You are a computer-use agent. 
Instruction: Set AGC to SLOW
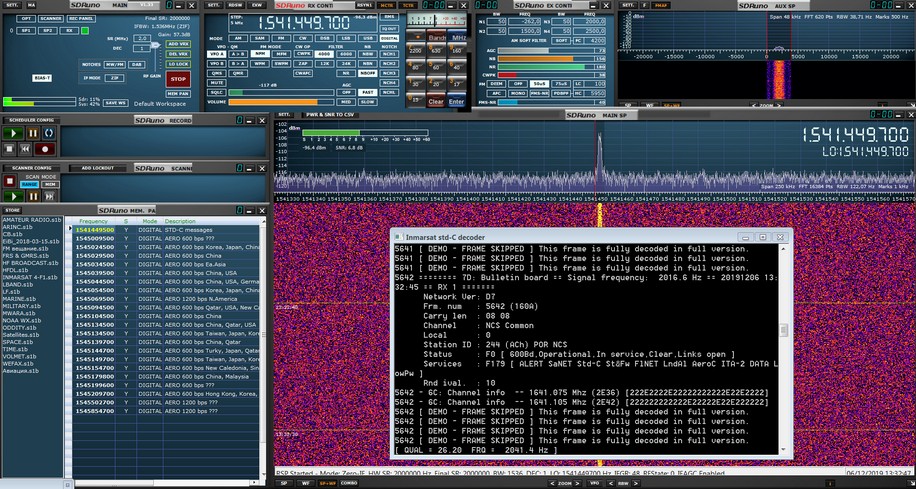tap(367, 102)
